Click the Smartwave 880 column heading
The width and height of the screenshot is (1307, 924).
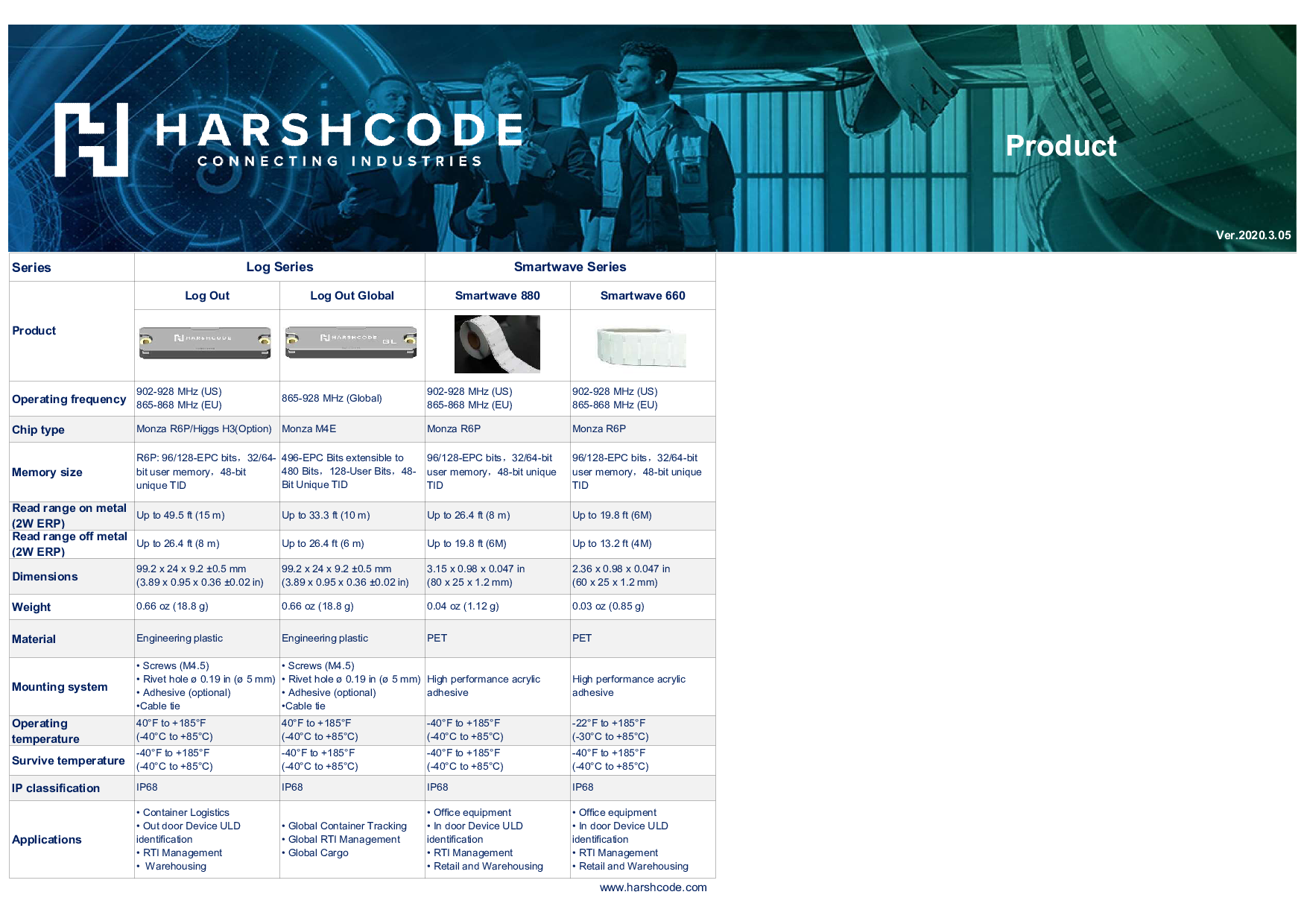(497, 296)
